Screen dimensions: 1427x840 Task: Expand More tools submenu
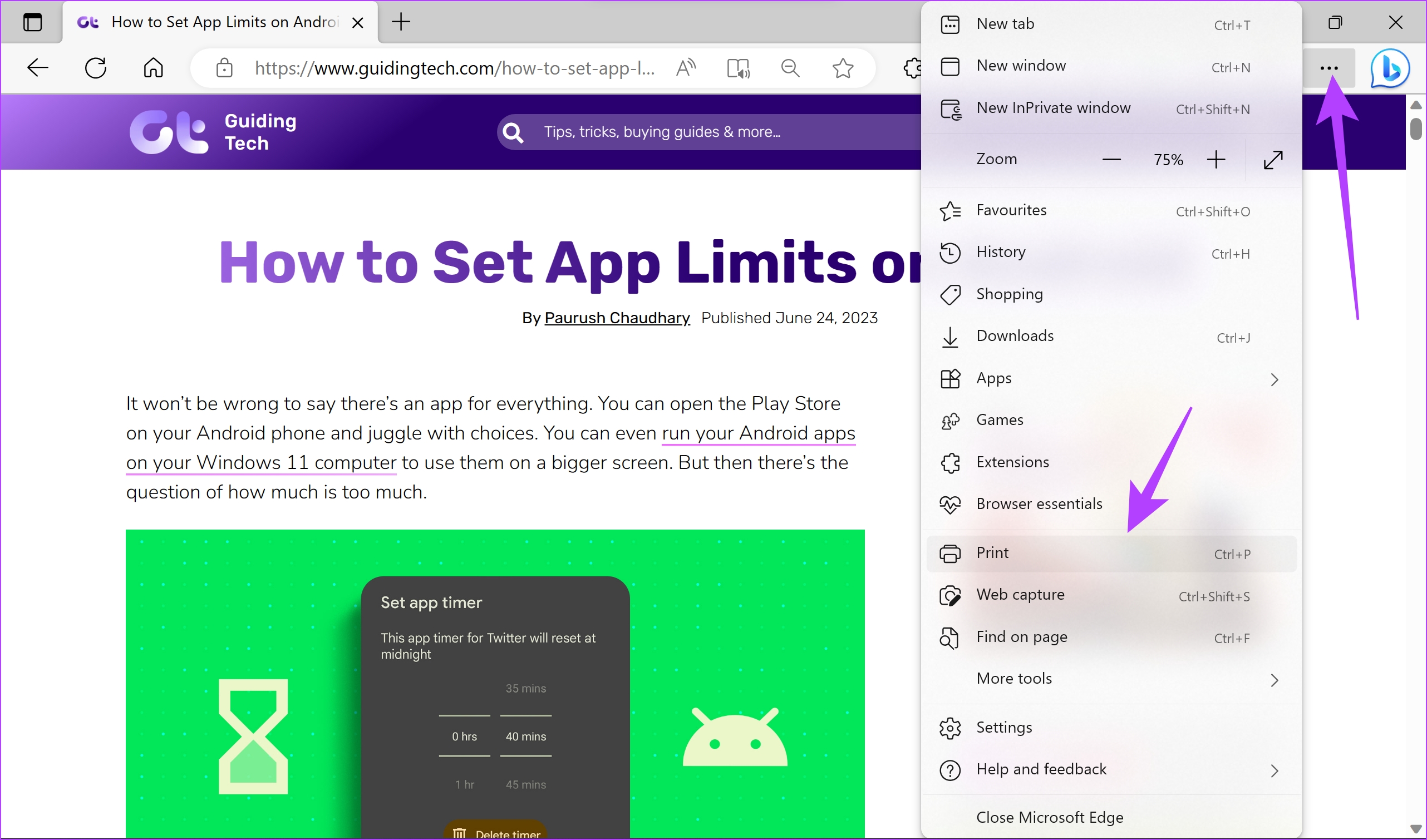click(x=1111, y=679)
